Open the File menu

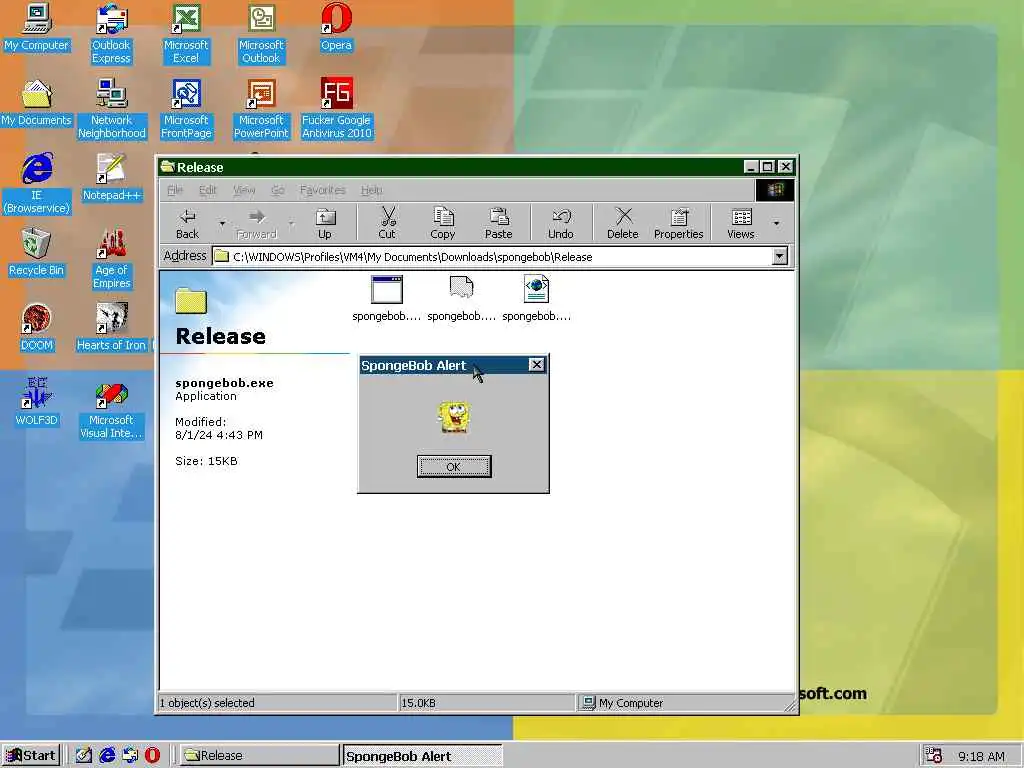tap(175, 190)
